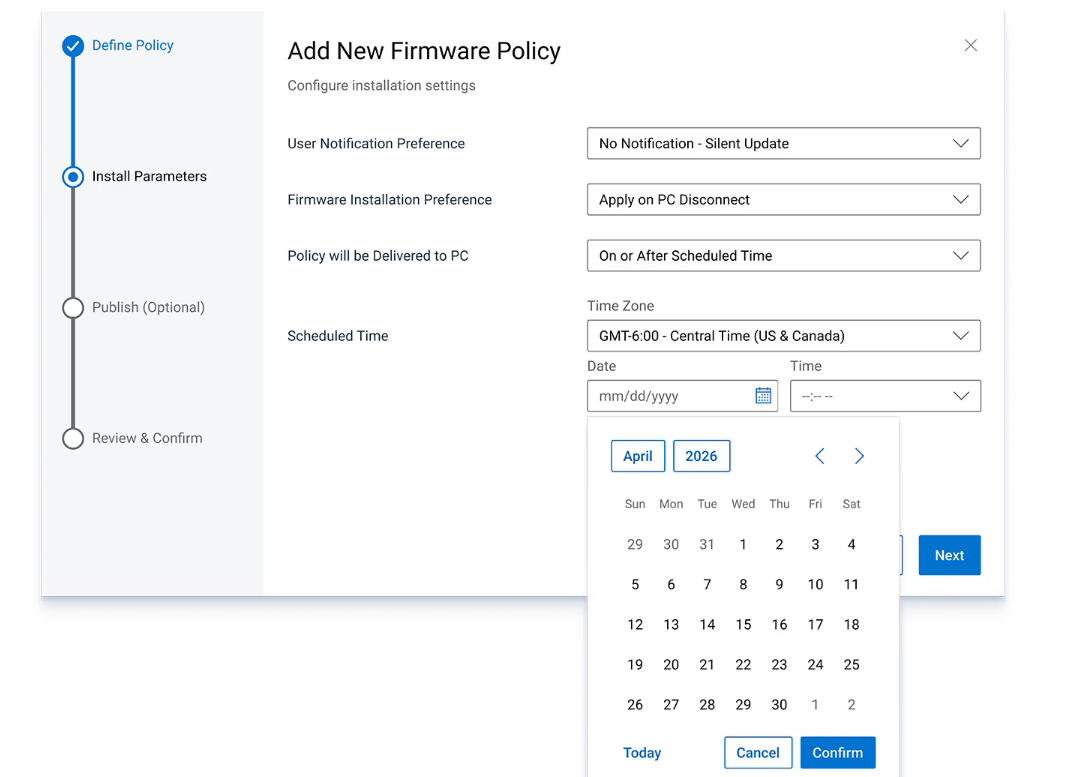
Task: Select the Install Parameters step circle
Action: coord(73,177)
